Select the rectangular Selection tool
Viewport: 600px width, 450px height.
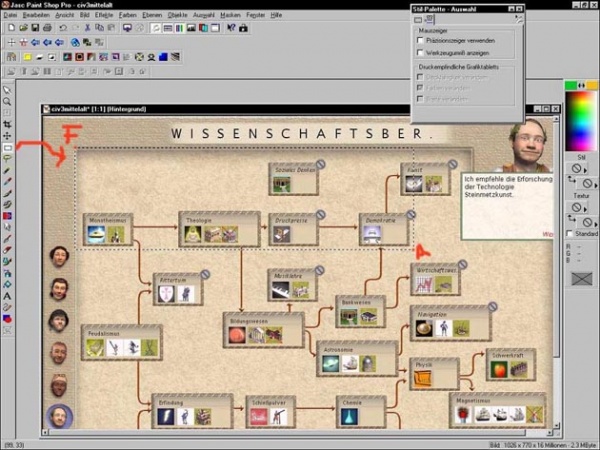coord(7,147)
